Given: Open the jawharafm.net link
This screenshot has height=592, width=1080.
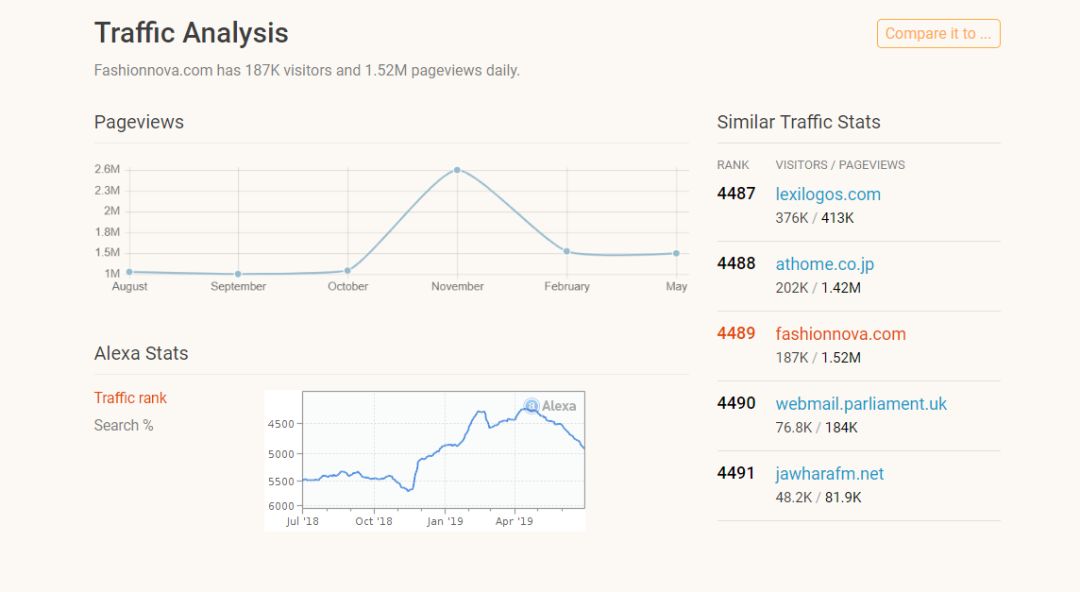Looking at the screenshot, I should tap(830, 474).
